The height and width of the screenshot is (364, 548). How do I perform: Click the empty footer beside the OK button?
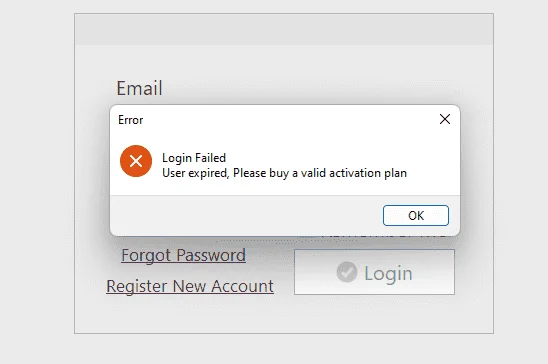tap(245, 216)
